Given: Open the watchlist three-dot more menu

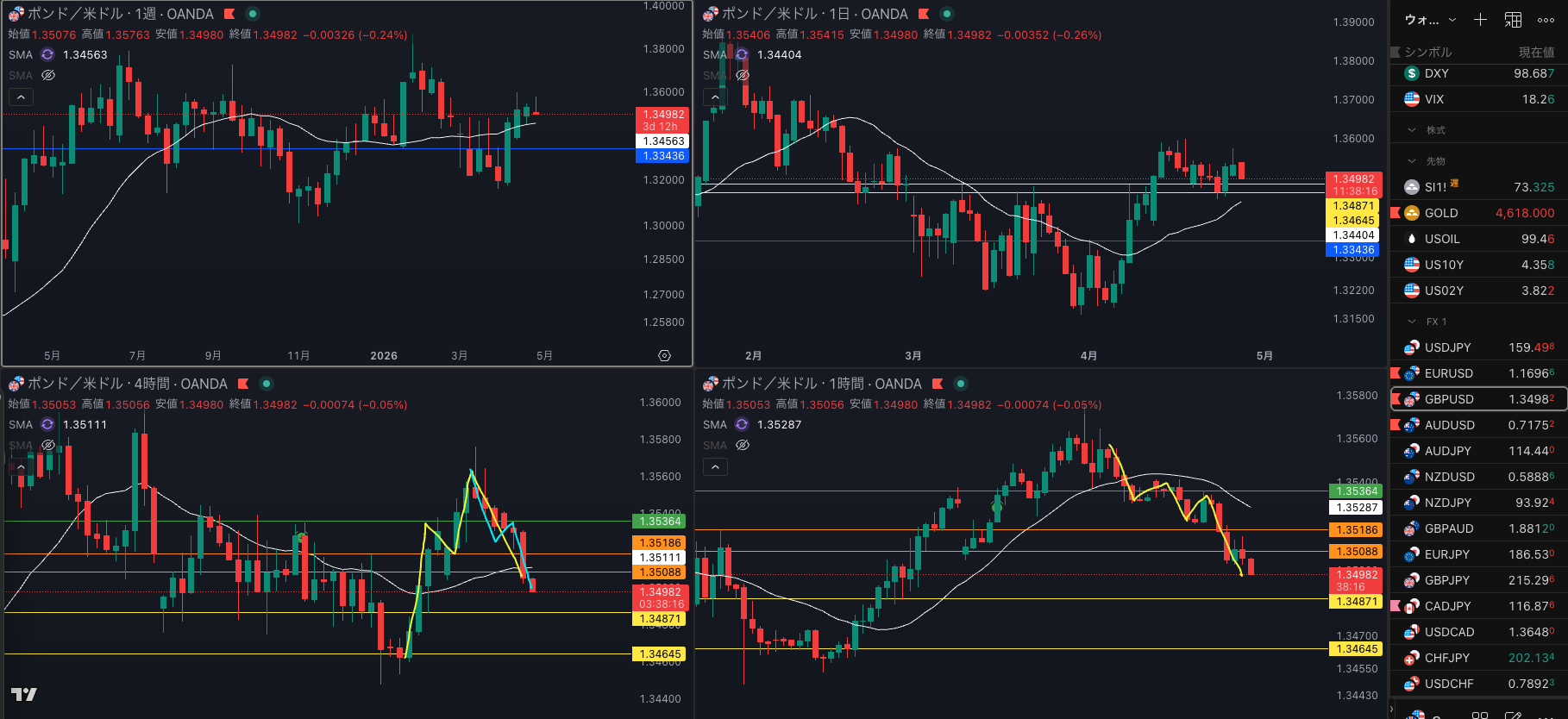Looking at the screenshot, I should (1546, 20).
